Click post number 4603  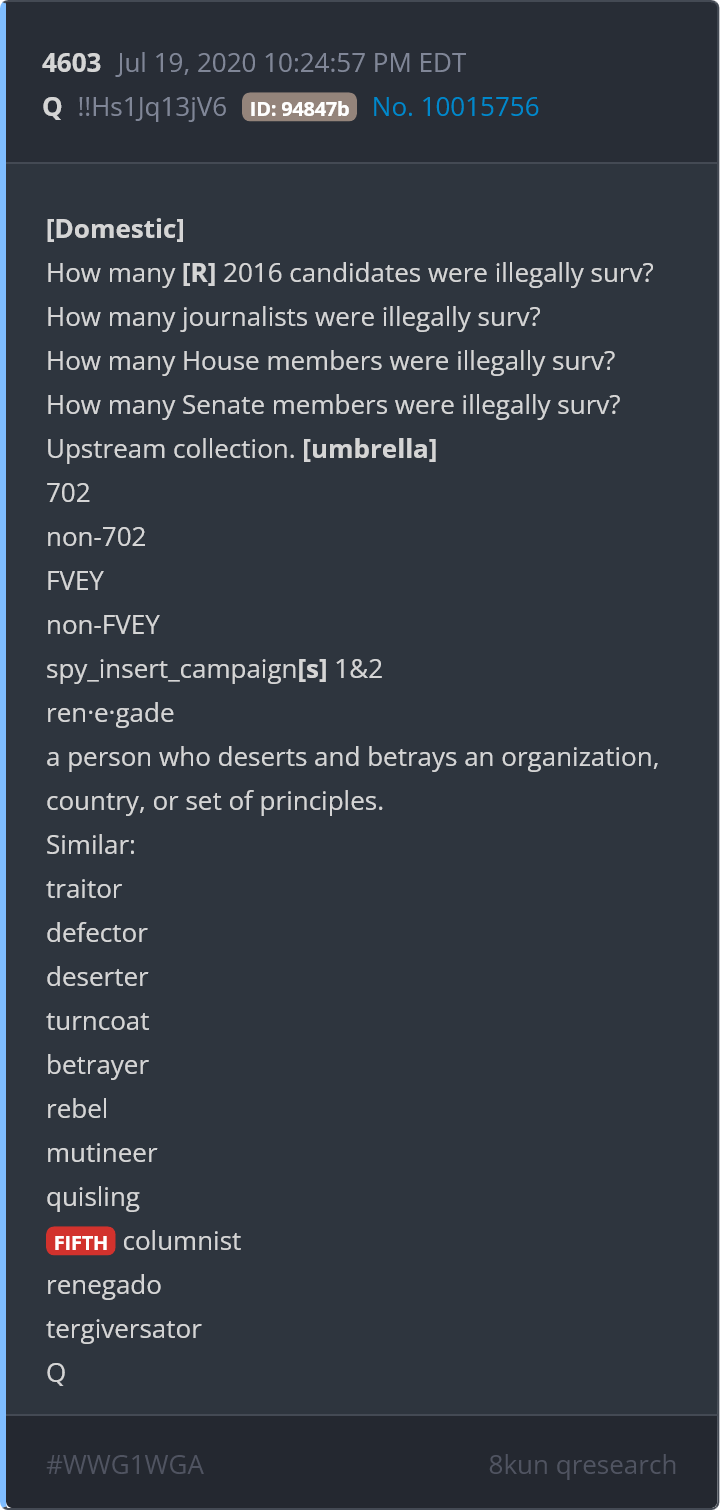tap(72, 63)
